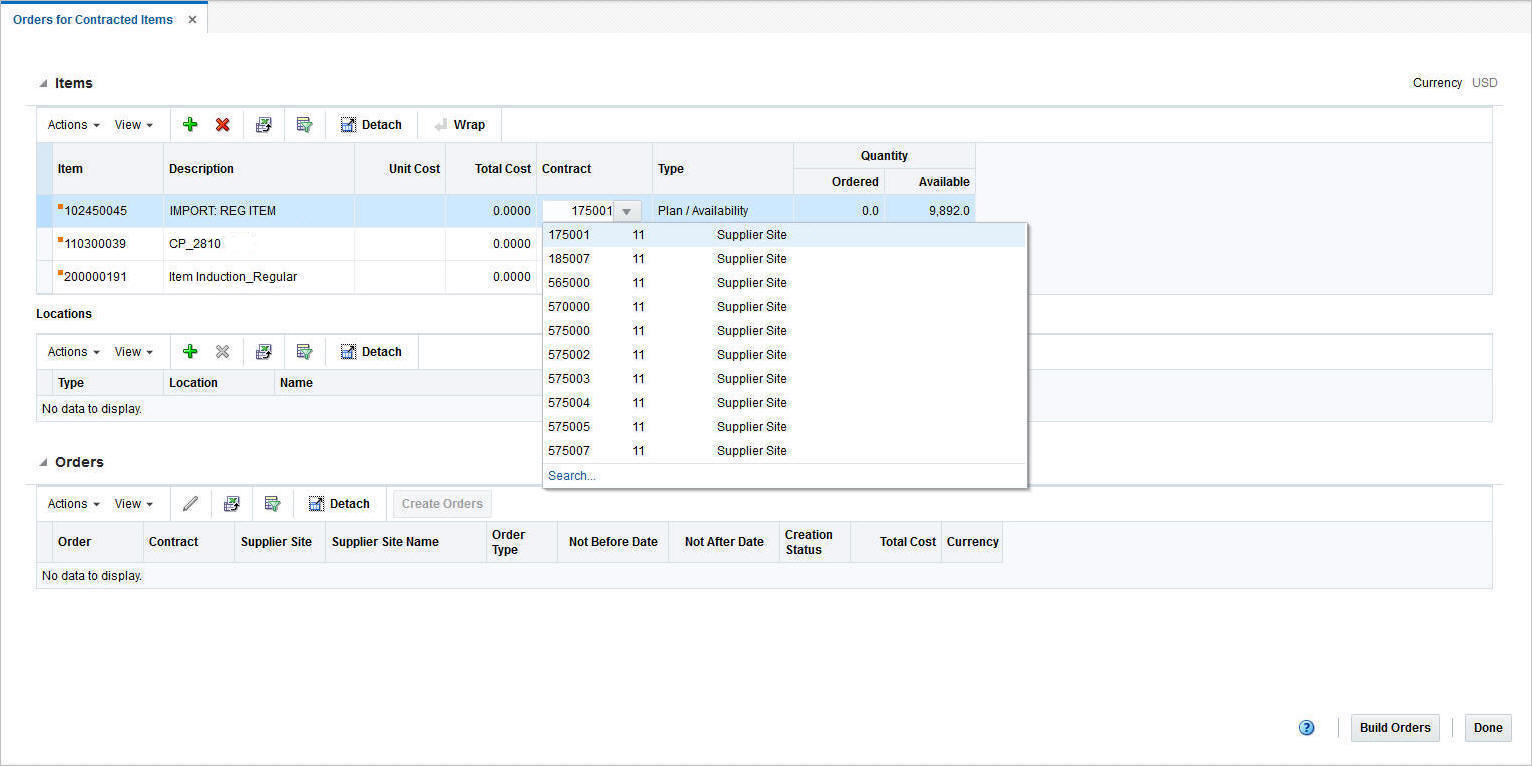Detach the Items table
The width and height of the screenshot is (1532, 766).
pyautogui.click(x=371, y=124)
